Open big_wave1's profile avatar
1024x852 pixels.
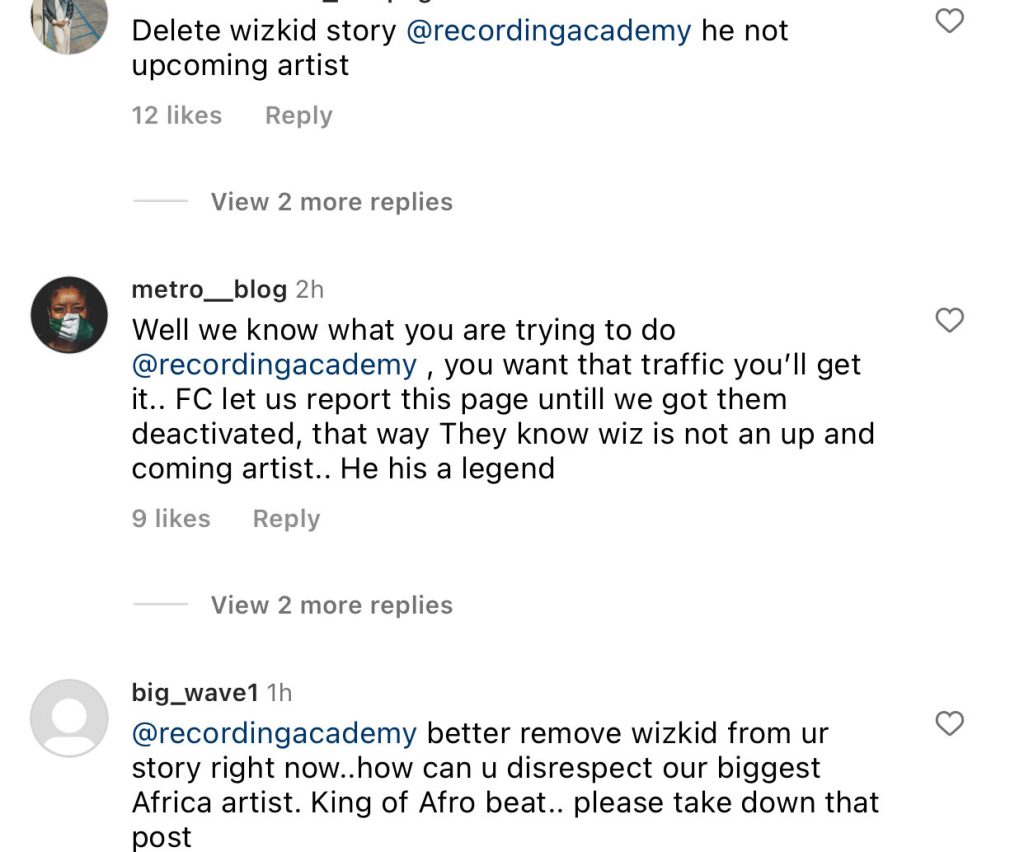pyautogui.click(x=69, y=716)
